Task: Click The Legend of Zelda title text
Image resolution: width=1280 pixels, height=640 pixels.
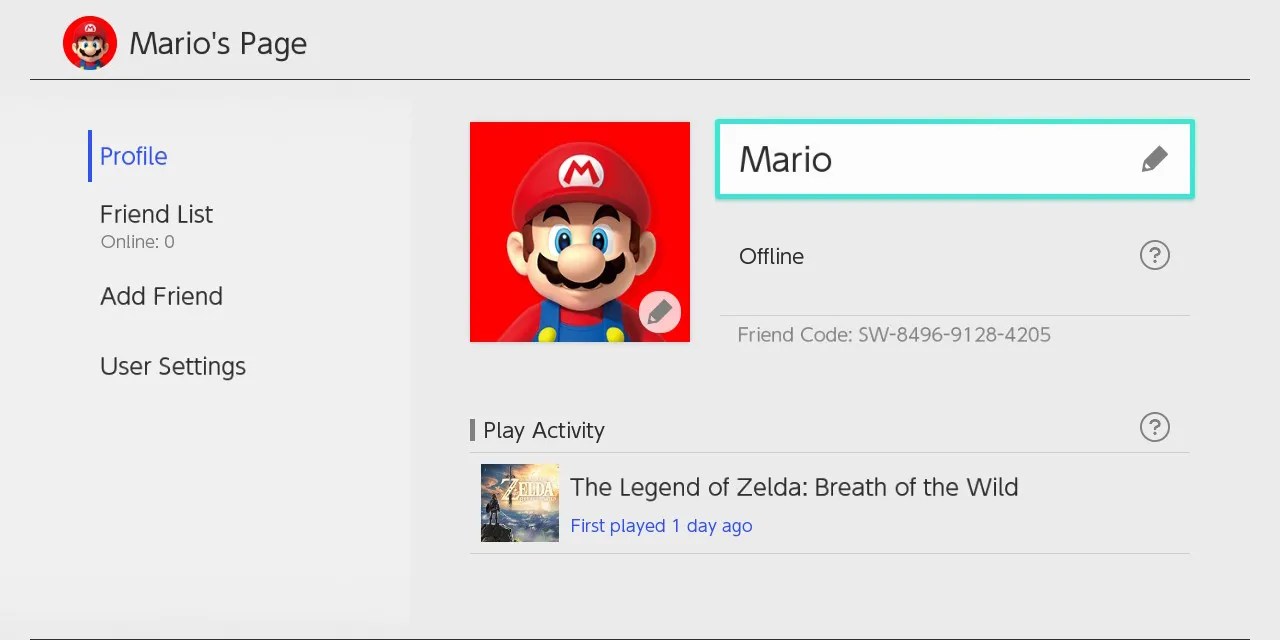Action: [x=794, y=487]
